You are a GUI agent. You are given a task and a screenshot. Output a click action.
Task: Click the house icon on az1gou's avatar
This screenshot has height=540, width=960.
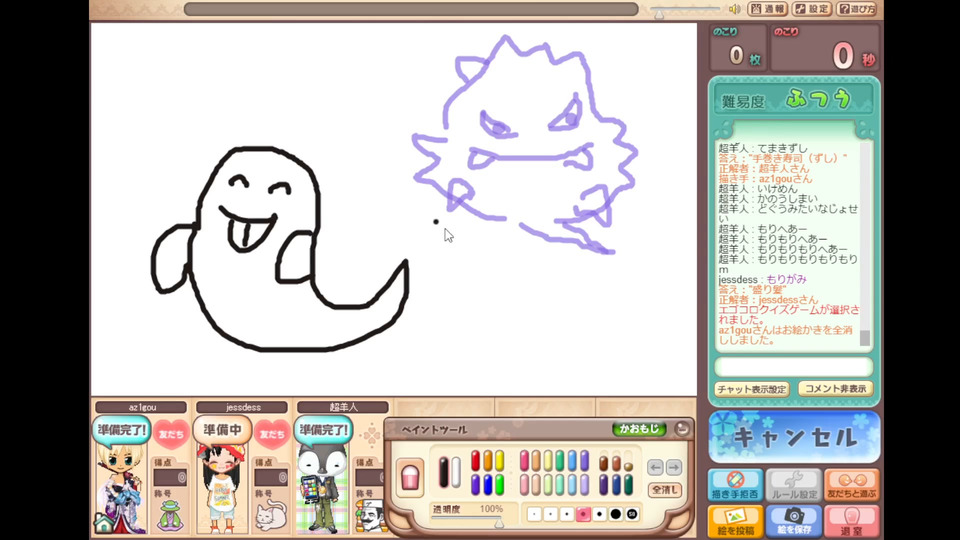tap(104, 522)
